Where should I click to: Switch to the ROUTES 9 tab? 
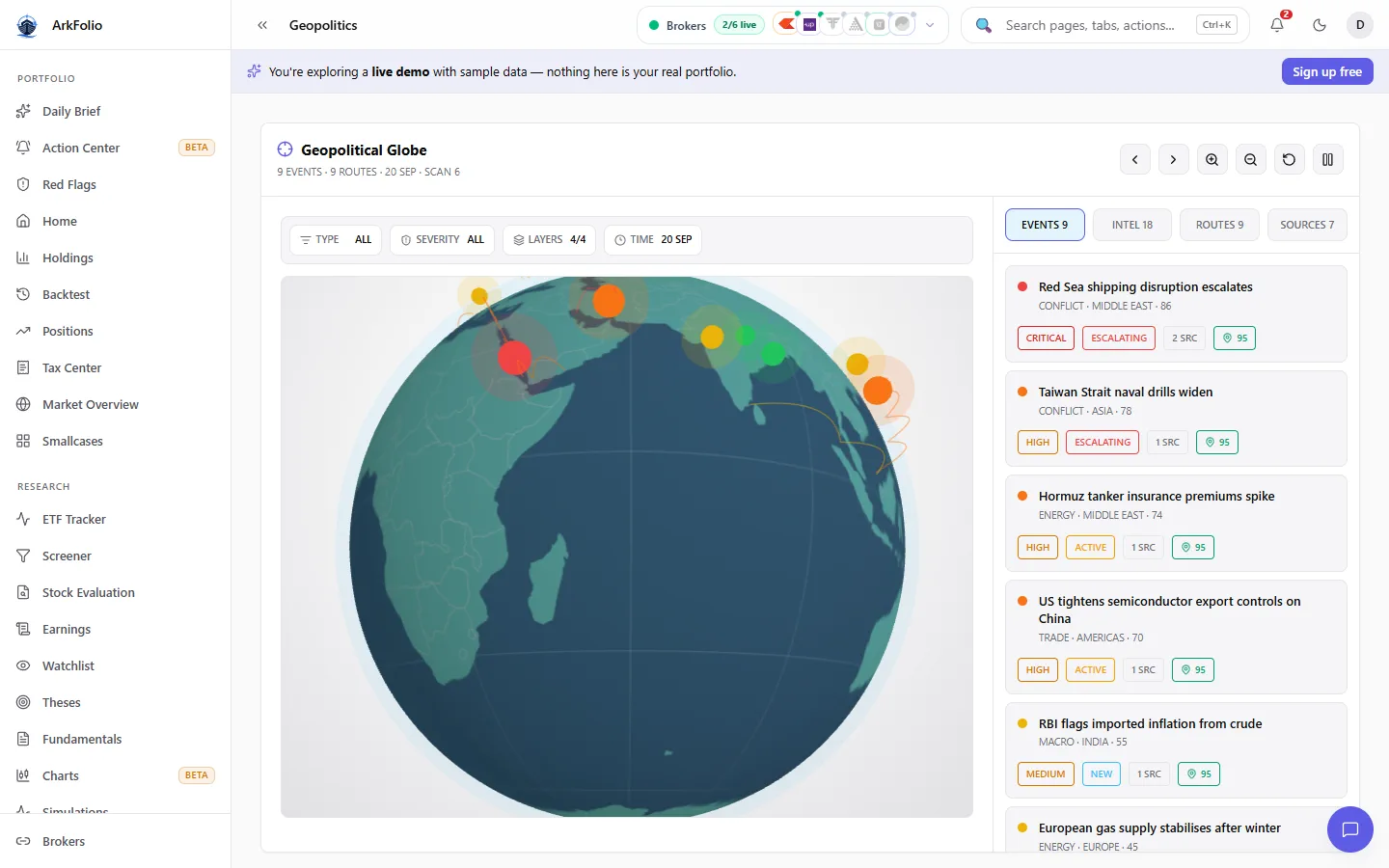[1220, 225]
